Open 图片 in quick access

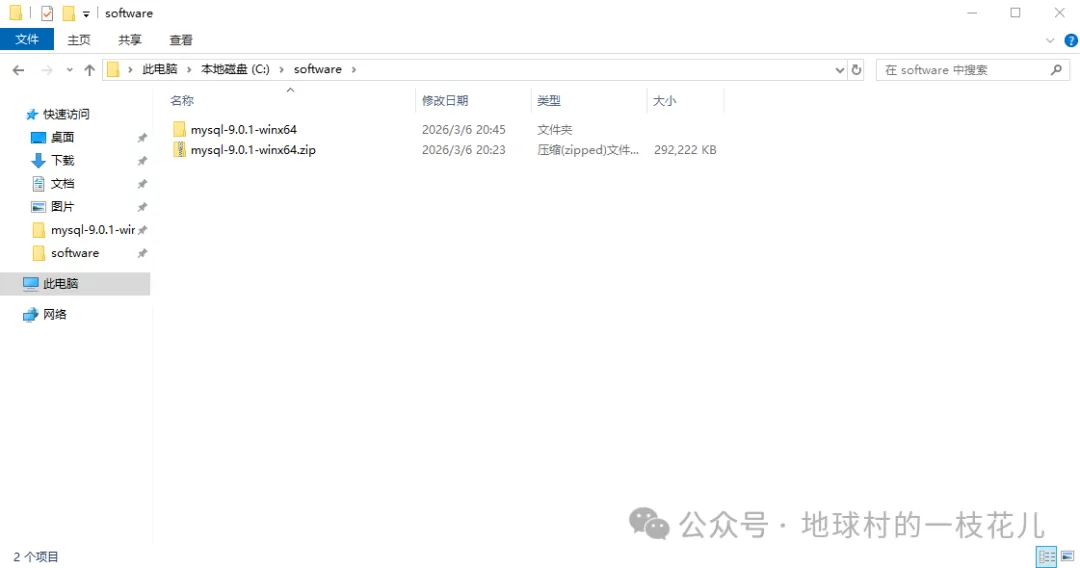63,207
